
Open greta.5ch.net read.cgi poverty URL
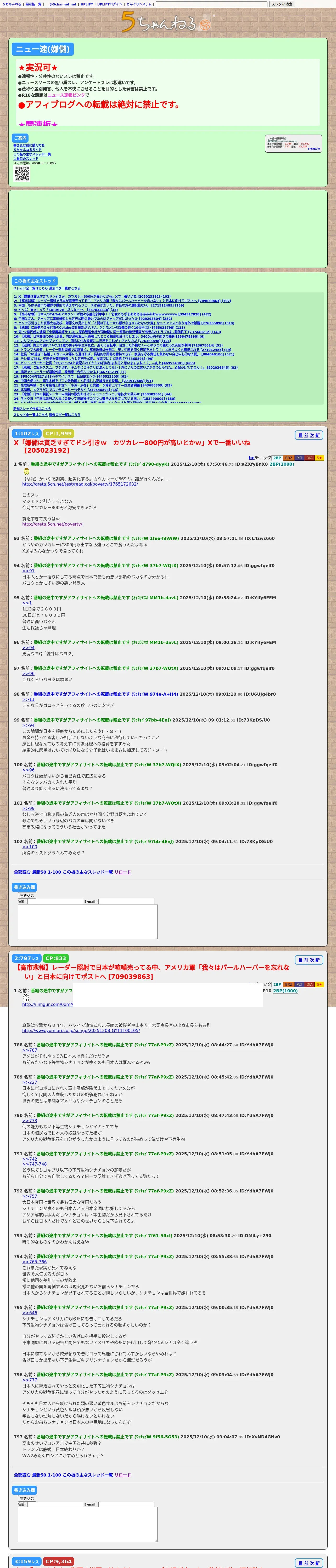80,484
